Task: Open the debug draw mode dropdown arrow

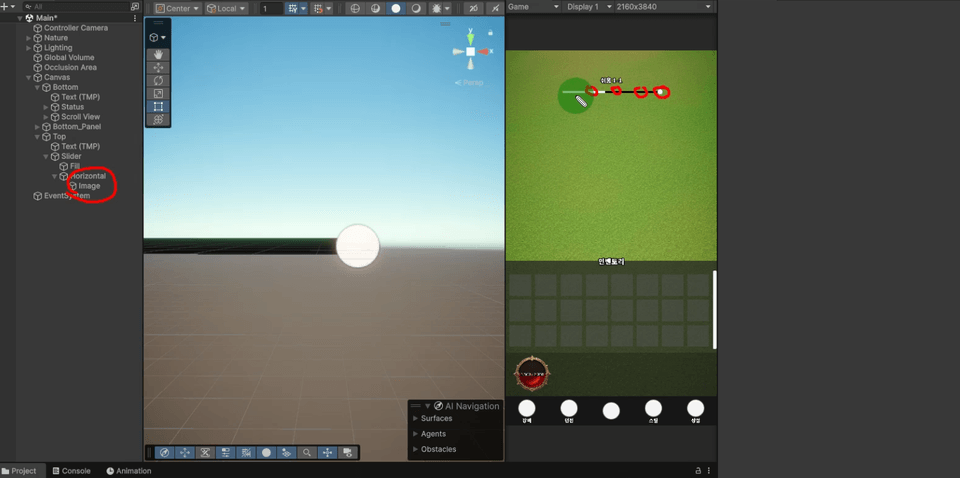Action: [448, 9]
